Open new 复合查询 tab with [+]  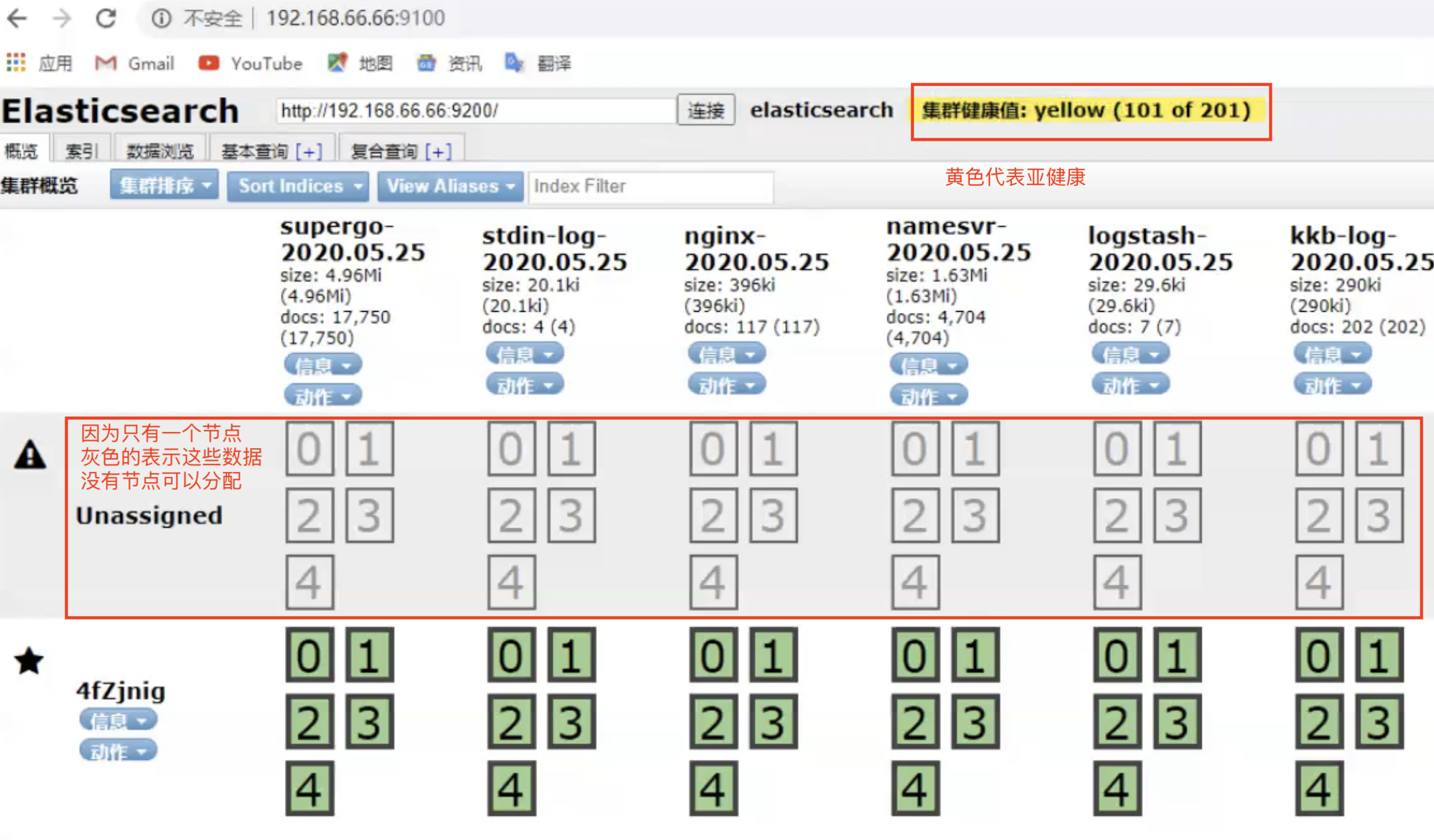point(438,151)
